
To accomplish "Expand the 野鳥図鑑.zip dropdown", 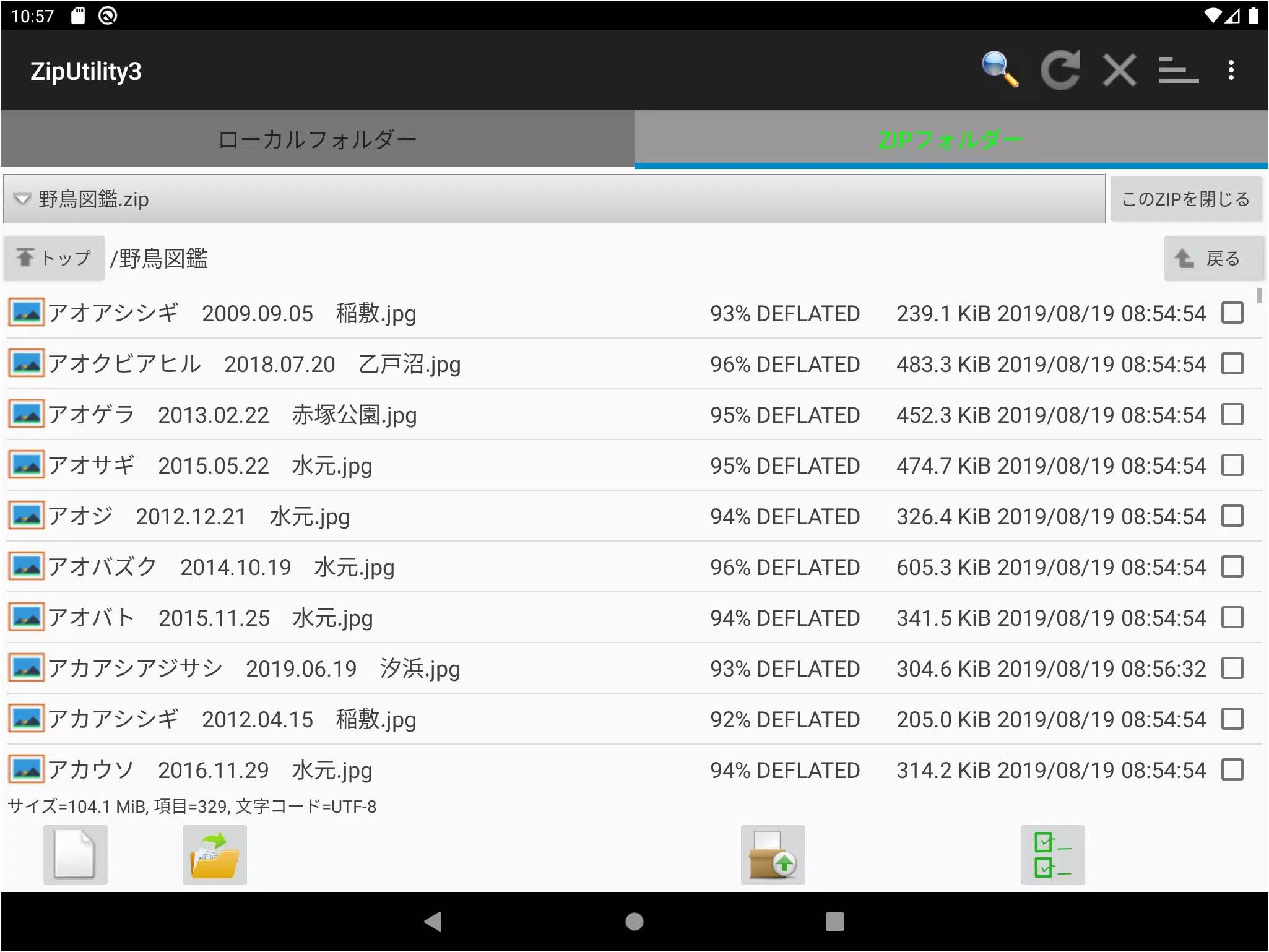I will (x=554, y=199).
